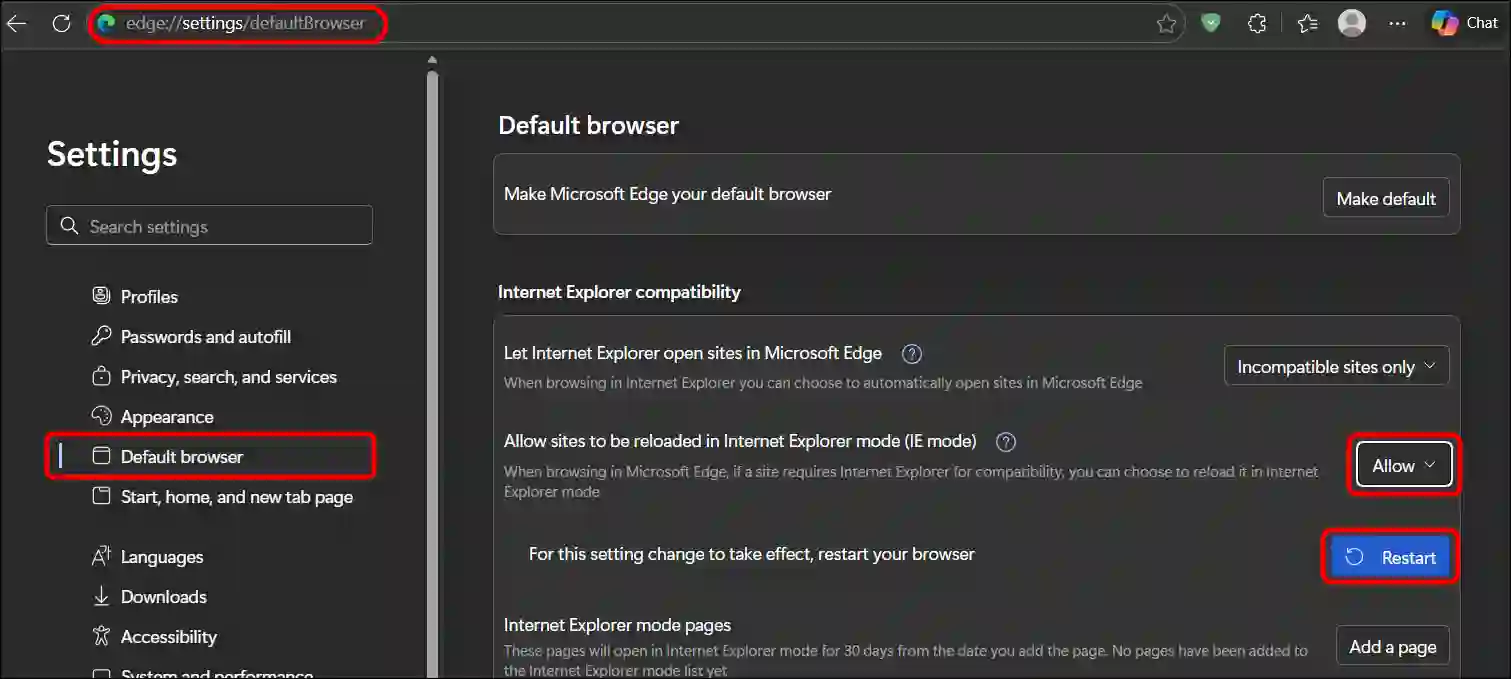Restart the browser to apply changes
Viewport: 1511px width, 679px height.
pyautogui.click(x=1389, y=557)
